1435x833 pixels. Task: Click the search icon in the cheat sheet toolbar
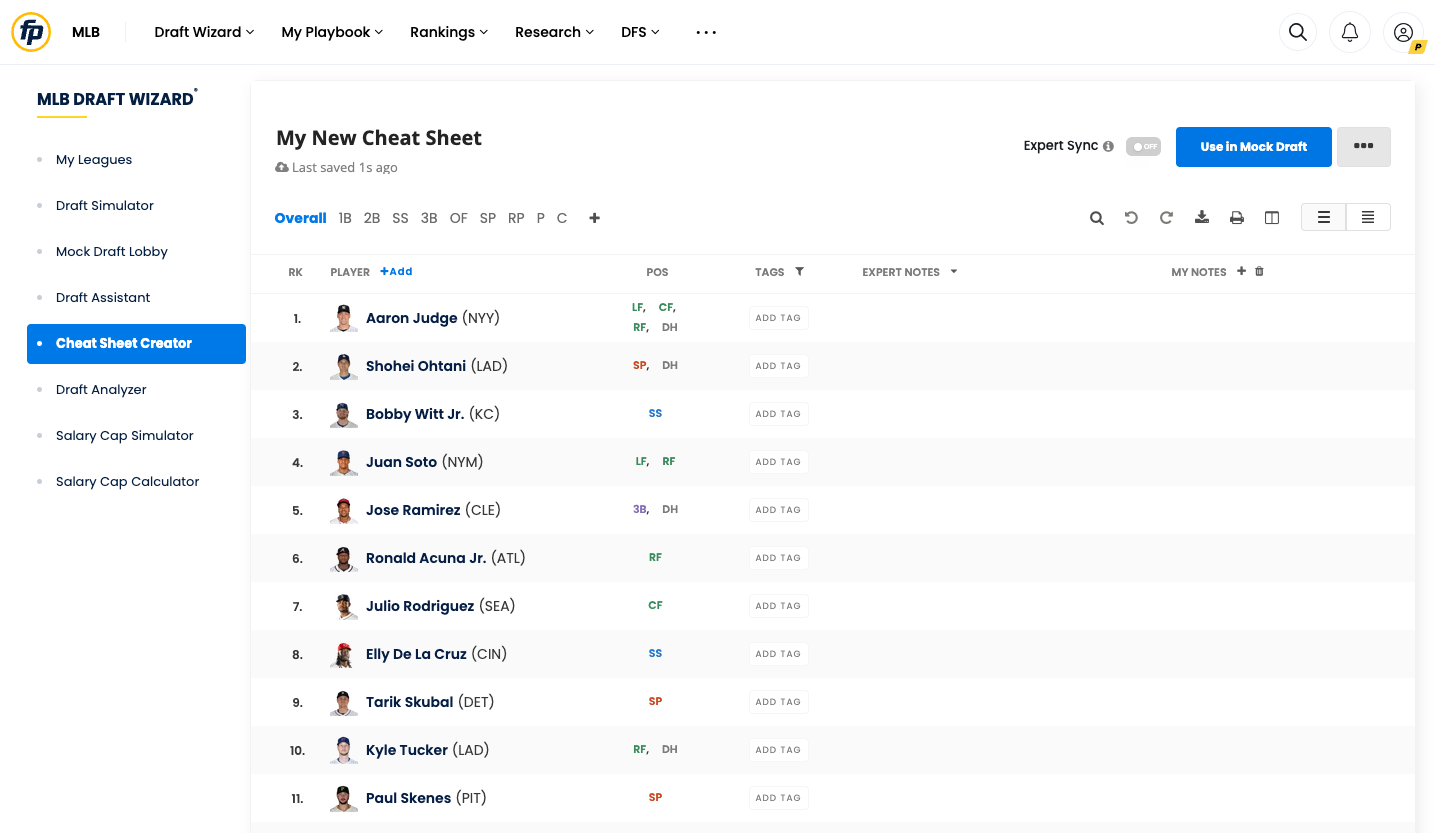click(1097, 217)
